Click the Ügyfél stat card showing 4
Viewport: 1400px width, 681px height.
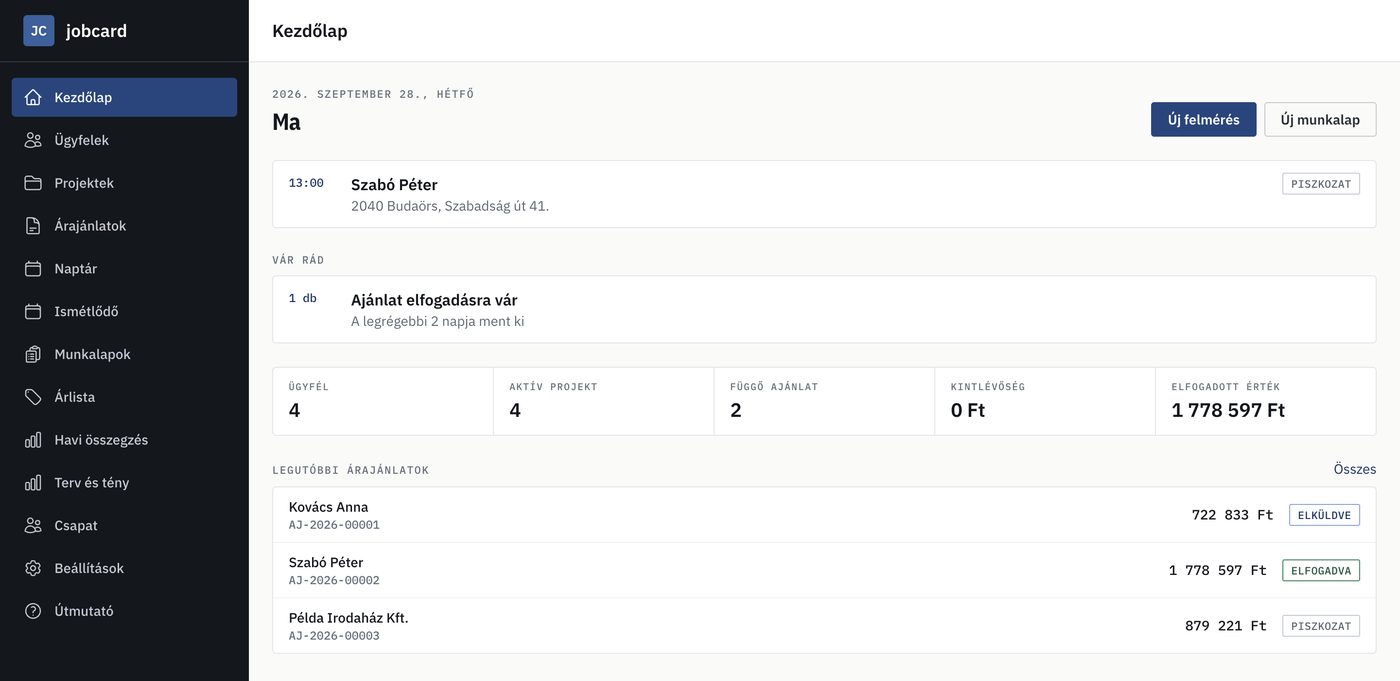coord(383,401)
